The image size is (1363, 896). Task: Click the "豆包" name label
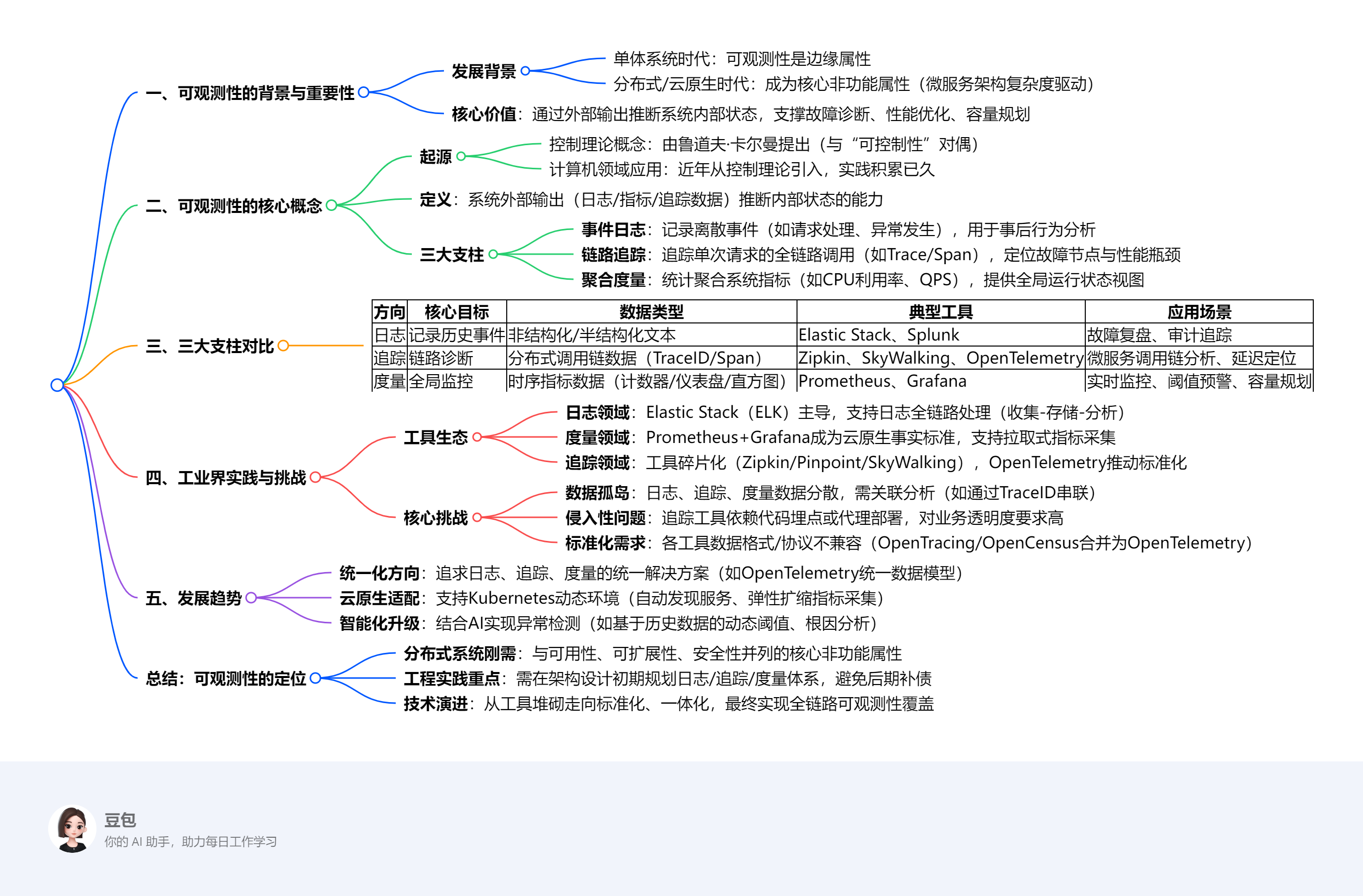click(120, 821)
